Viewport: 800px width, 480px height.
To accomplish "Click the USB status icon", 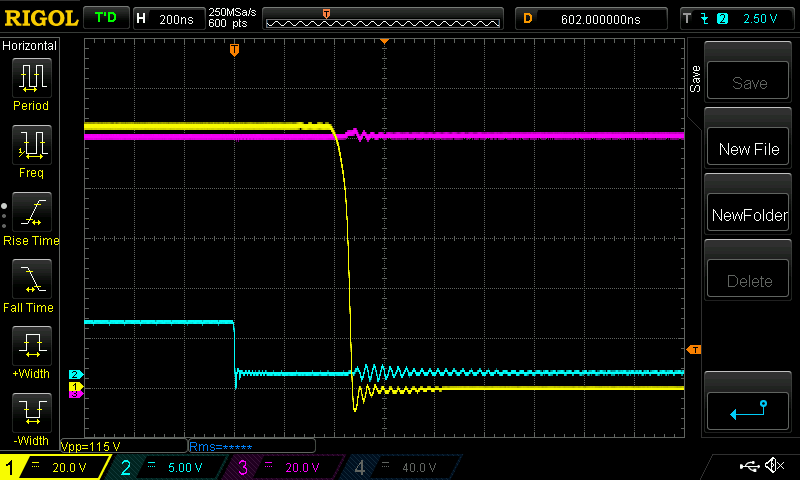I will [749, 466].
